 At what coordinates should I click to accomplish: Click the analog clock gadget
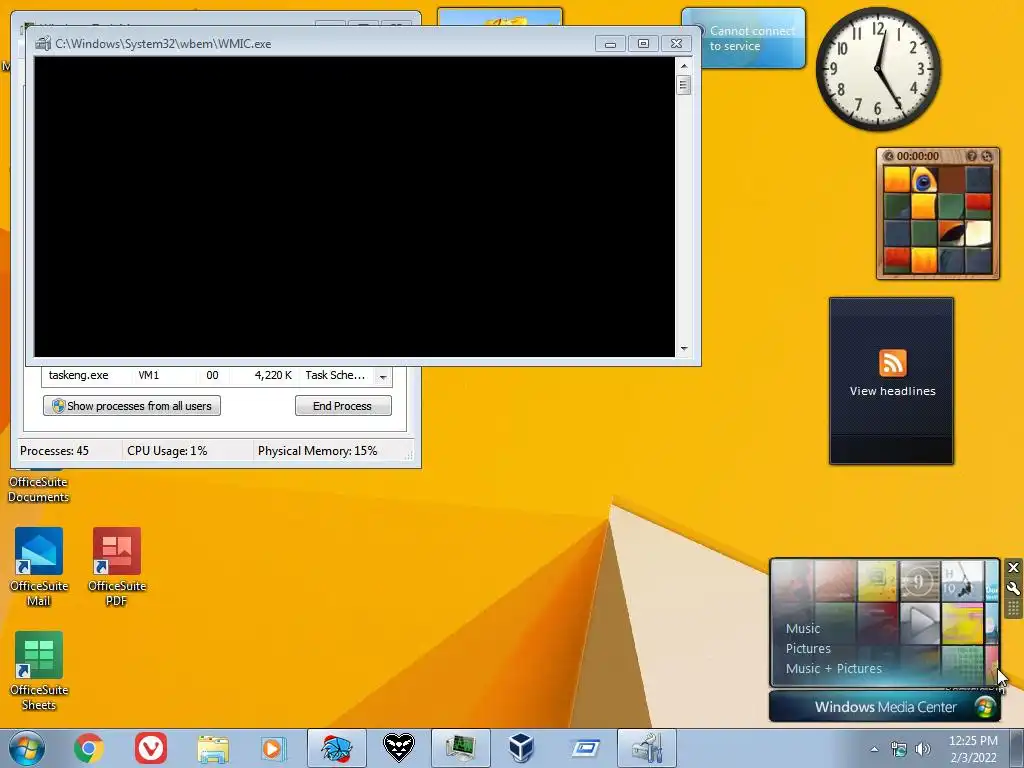coord(878,69)
